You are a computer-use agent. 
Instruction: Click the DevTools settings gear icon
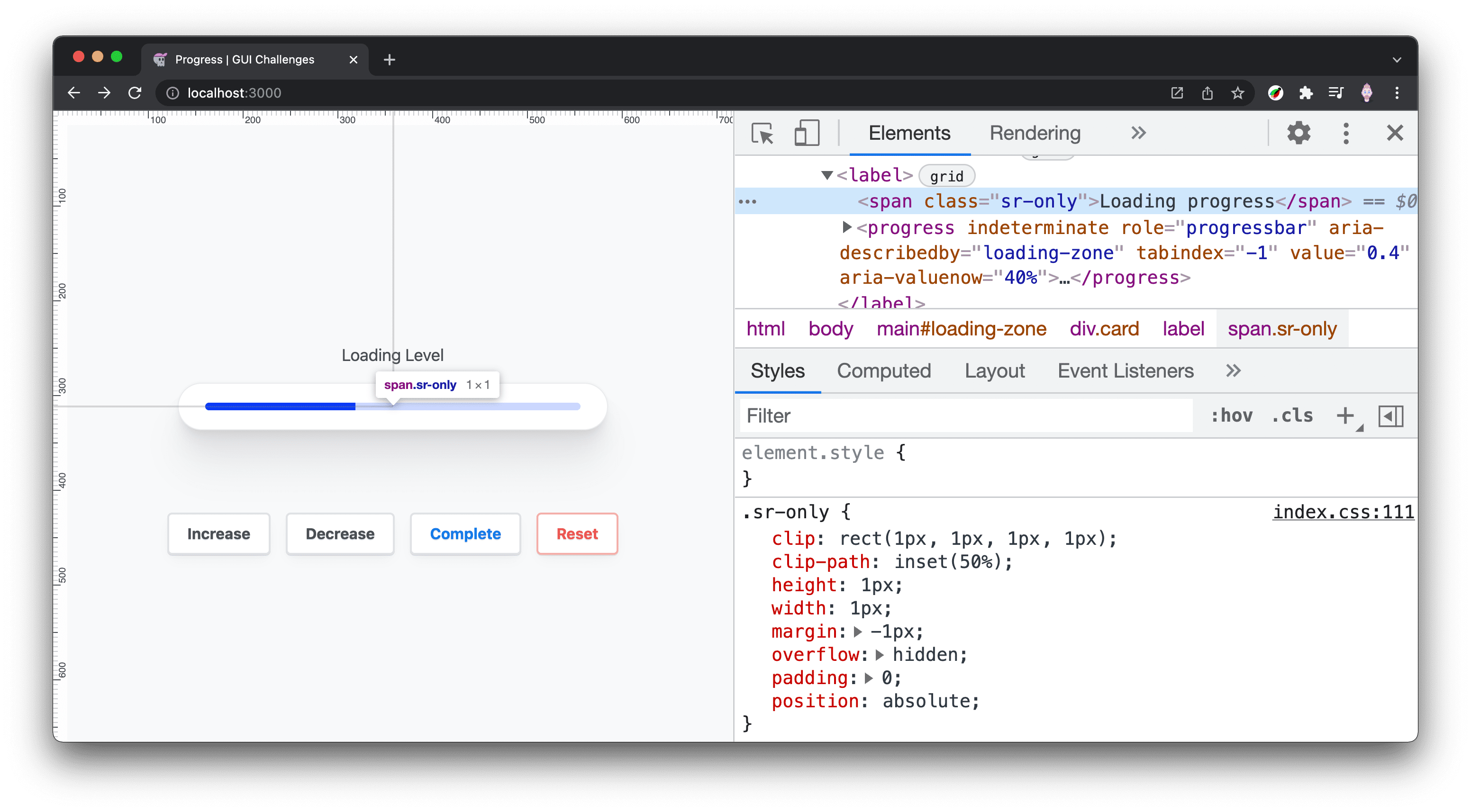click(x=1298, y=133)
